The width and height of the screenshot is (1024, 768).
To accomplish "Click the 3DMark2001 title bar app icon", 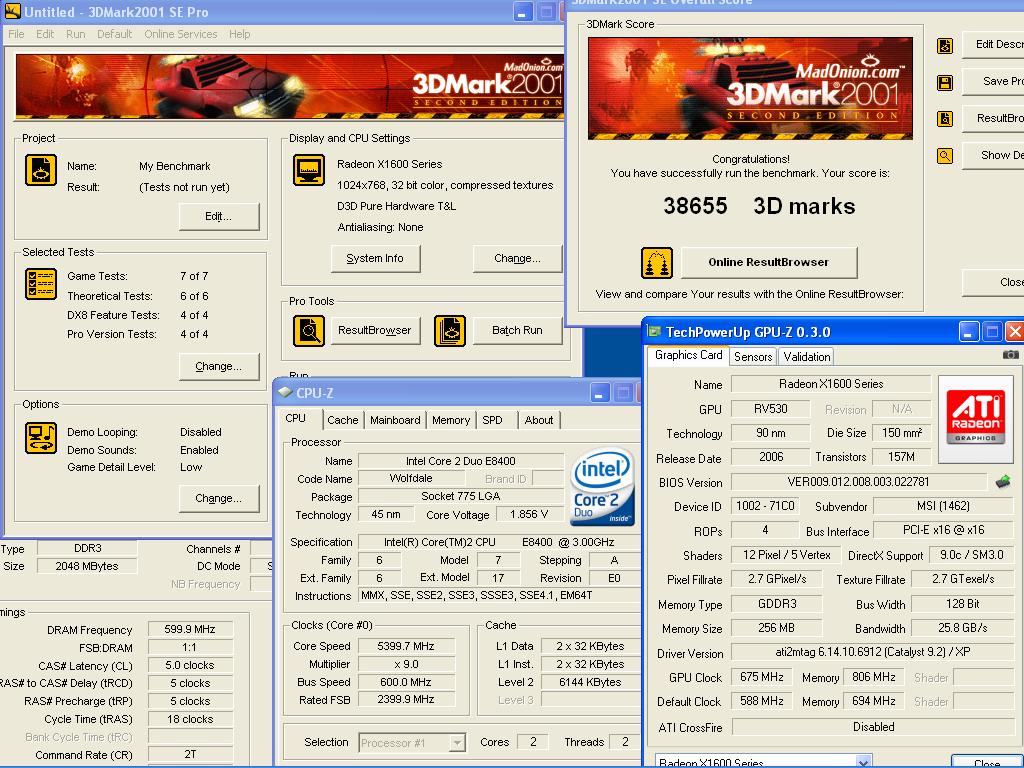I will tap(12, 12).
